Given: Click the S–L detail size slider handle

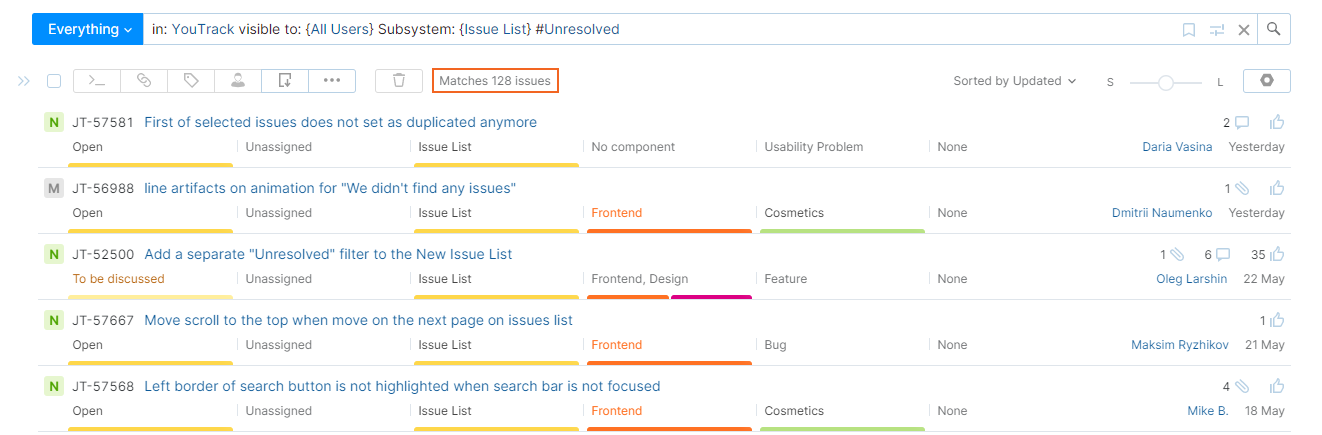Looking at the screenshot, I should [x=1166, y=83].
